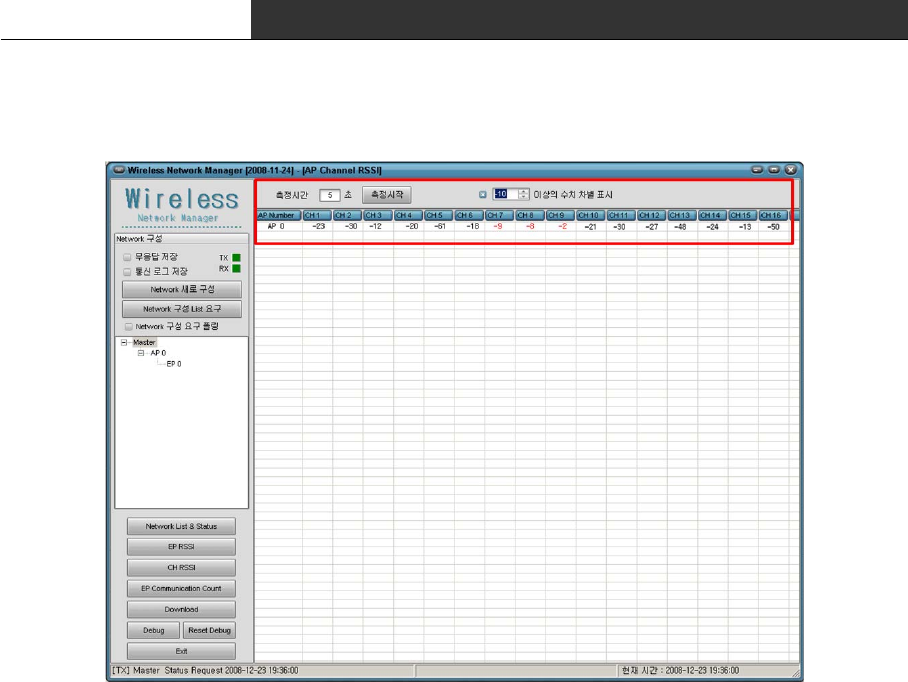
Task: Toggle the 이상의 수치 차별 표시 checkbox
Action: click(x=482, y=195)
